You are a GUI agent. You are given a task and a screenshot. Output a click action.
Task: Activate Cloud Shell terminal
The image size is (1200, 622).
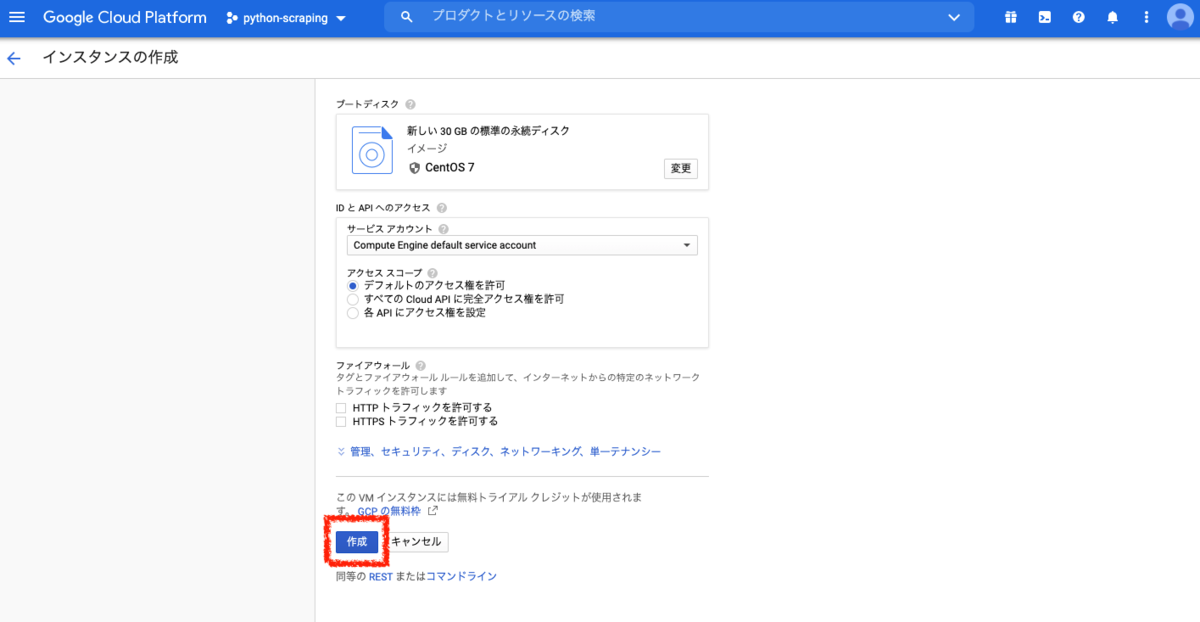(x=1045, y=16)
